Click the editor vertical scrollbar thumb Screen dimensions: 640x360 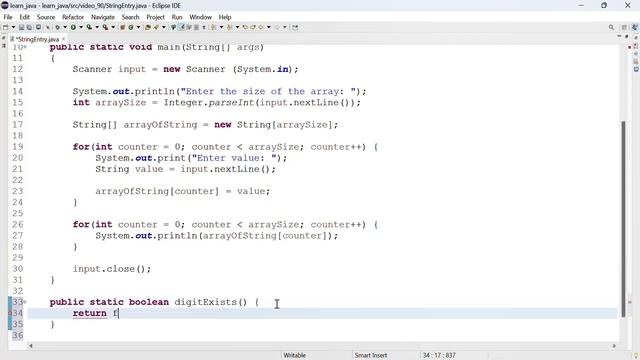(623, 218)
